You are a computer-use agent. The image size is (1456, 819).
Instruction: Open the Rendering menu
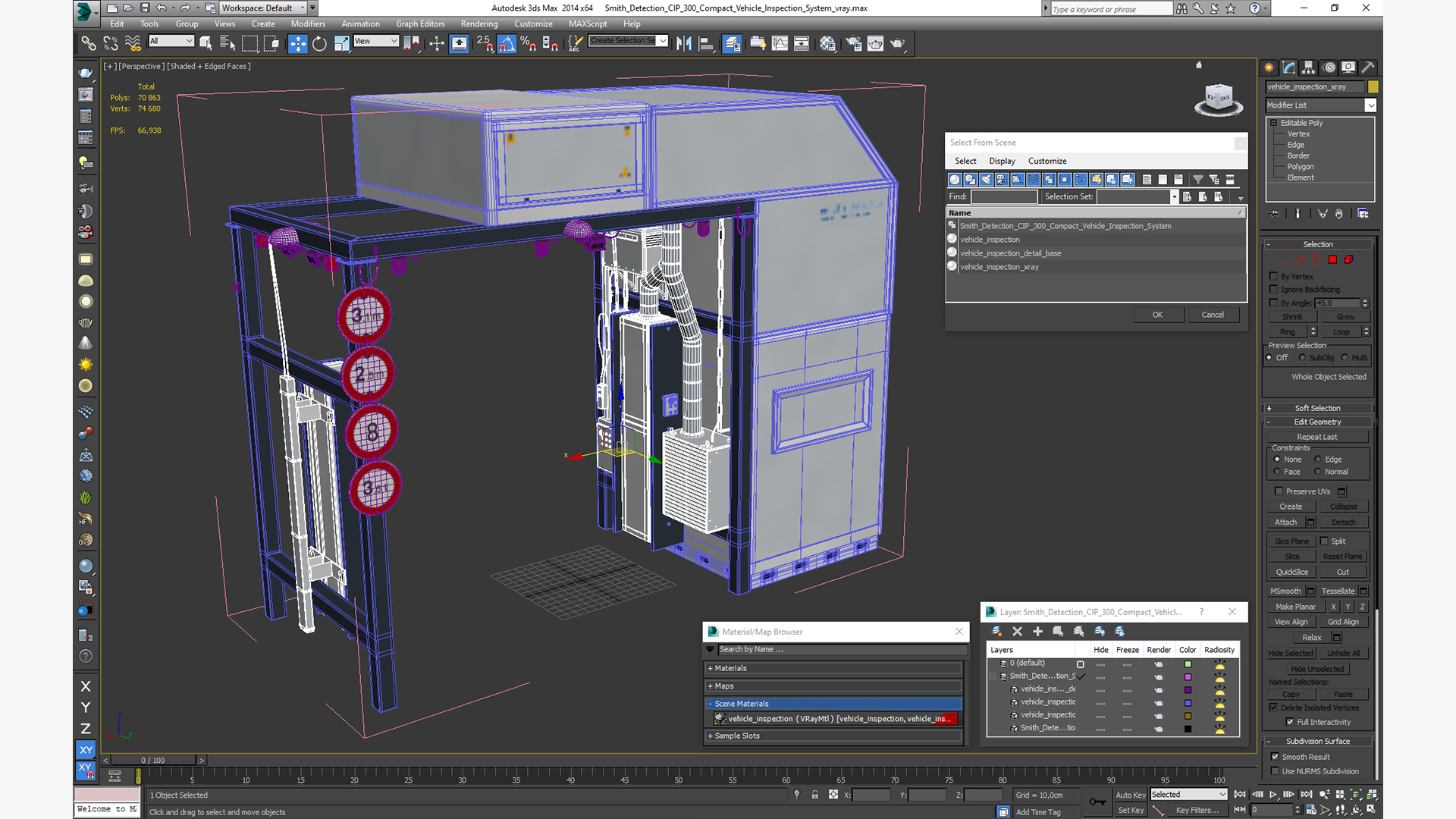pyautogui.click(x=479, y=24)
